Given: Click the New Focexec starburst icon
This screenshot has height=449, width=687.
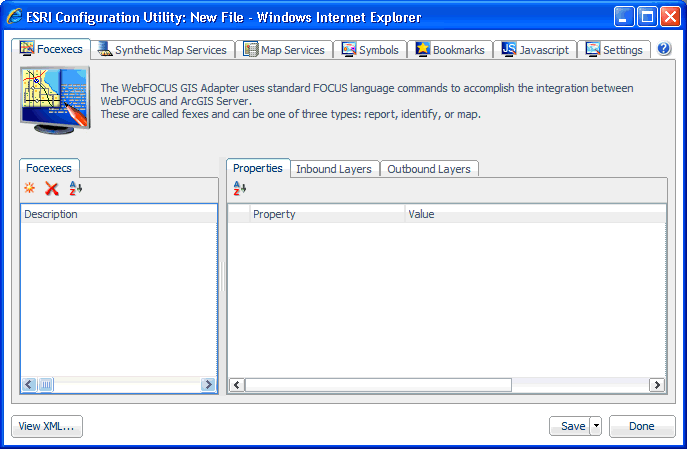Looking at the screenshot, I should (x=29, y=188).
